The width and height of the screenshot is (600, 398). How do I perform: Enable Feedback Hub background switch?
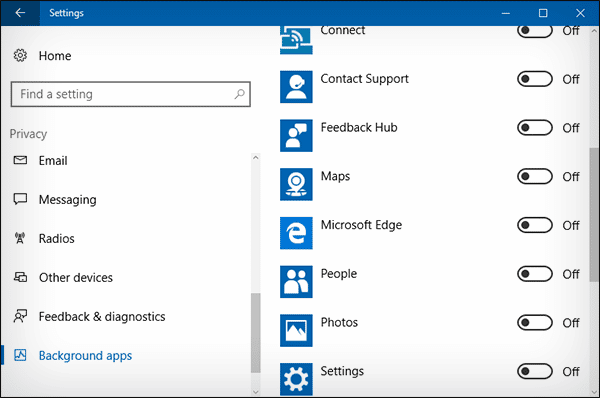[x=535, y=127]
